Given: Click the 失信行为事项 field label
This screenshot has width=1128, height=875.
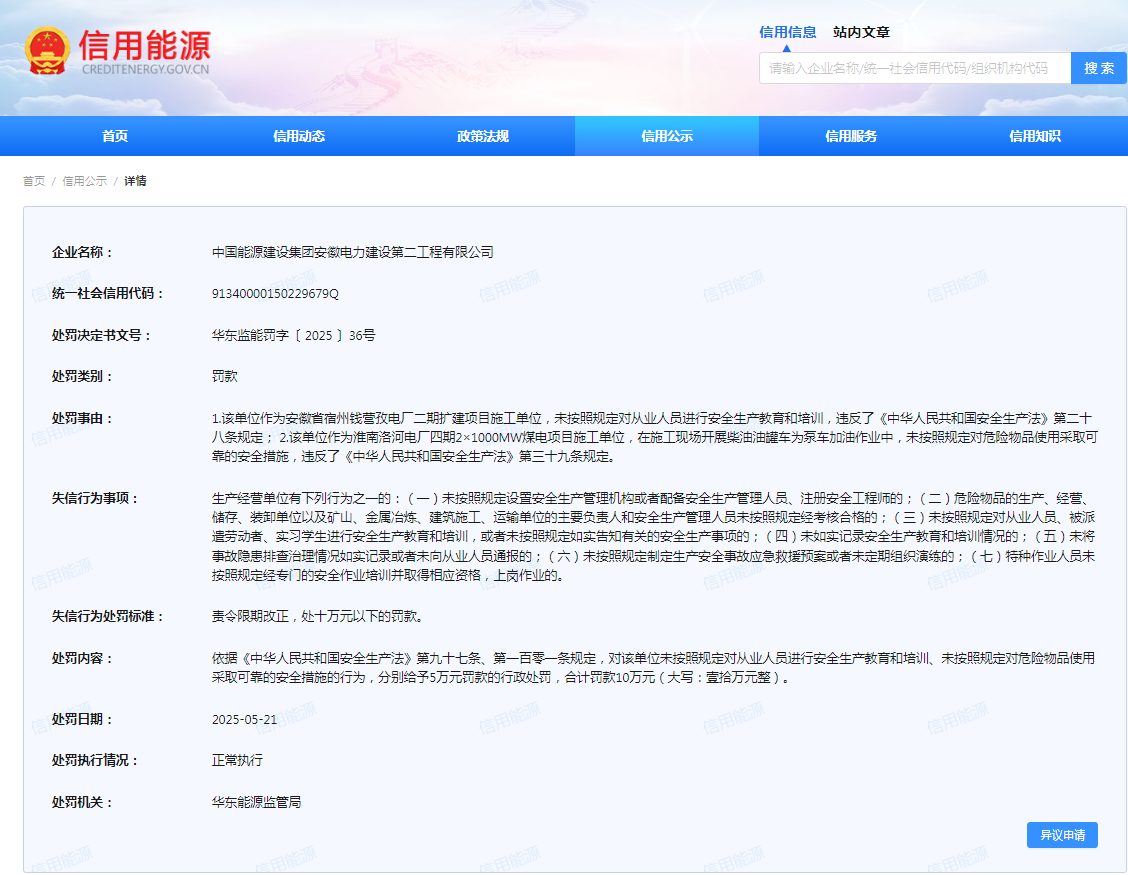Looking at the screenshot, I should point(95,499).
